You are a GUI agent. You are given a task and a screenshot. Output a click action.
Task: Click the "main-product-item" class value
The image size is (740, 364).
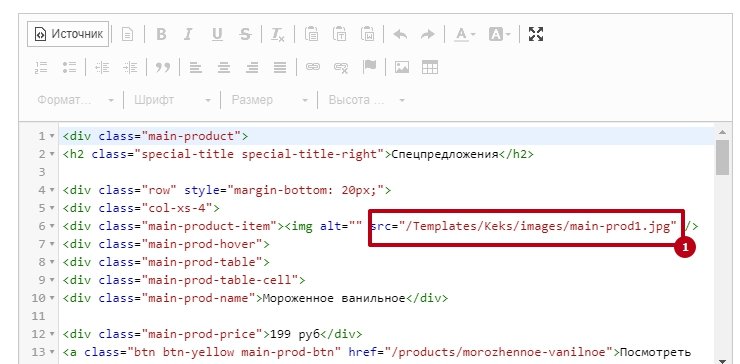click(x=209, y=227)
